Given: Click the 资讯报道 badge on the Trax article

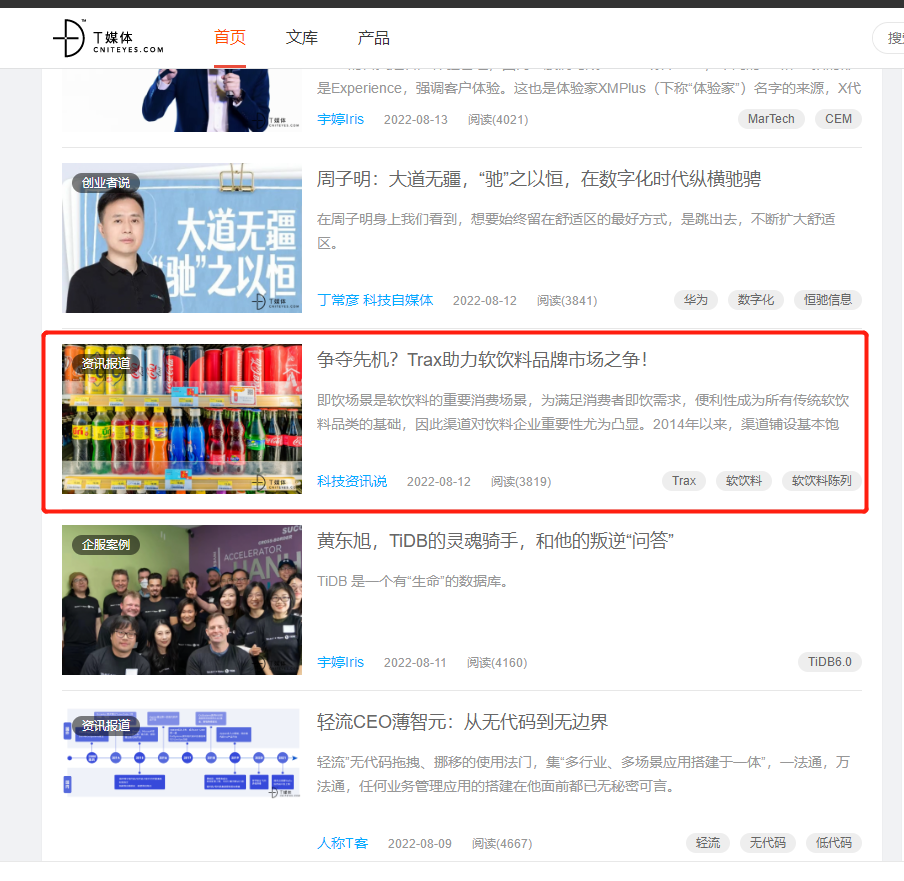Looking at the screenshot, I should click(x=106, y=364).
